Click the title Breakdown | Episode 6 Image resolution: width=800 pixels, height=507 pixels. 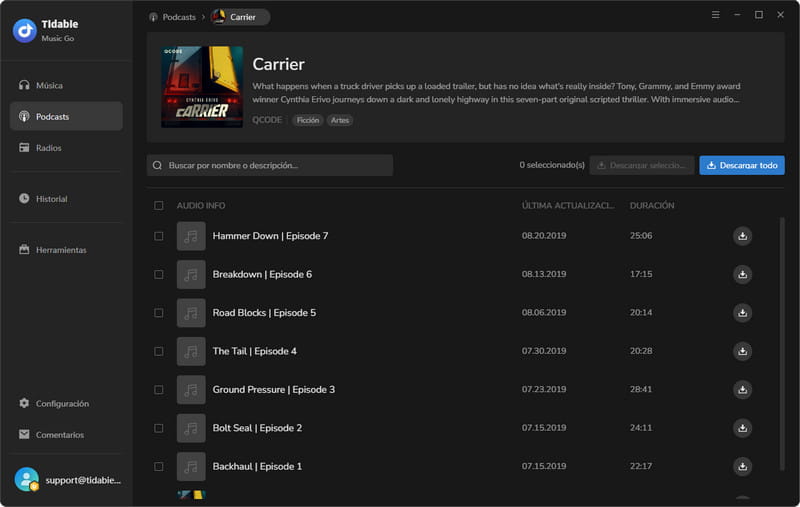[262, 274]
